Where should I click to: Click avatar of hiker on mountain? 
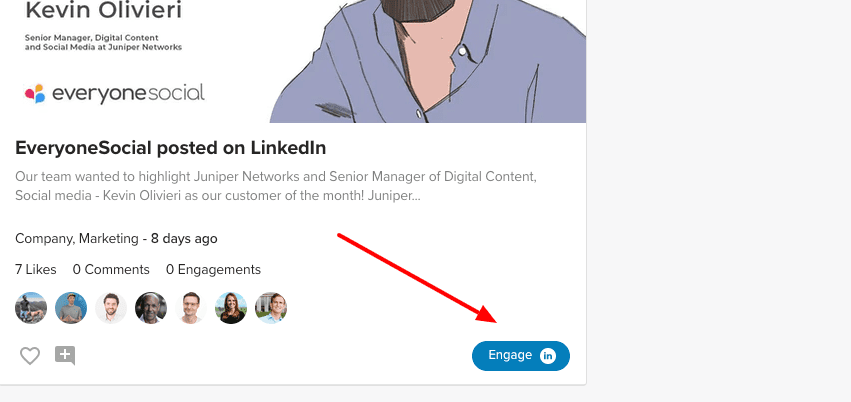coord(31,308)
